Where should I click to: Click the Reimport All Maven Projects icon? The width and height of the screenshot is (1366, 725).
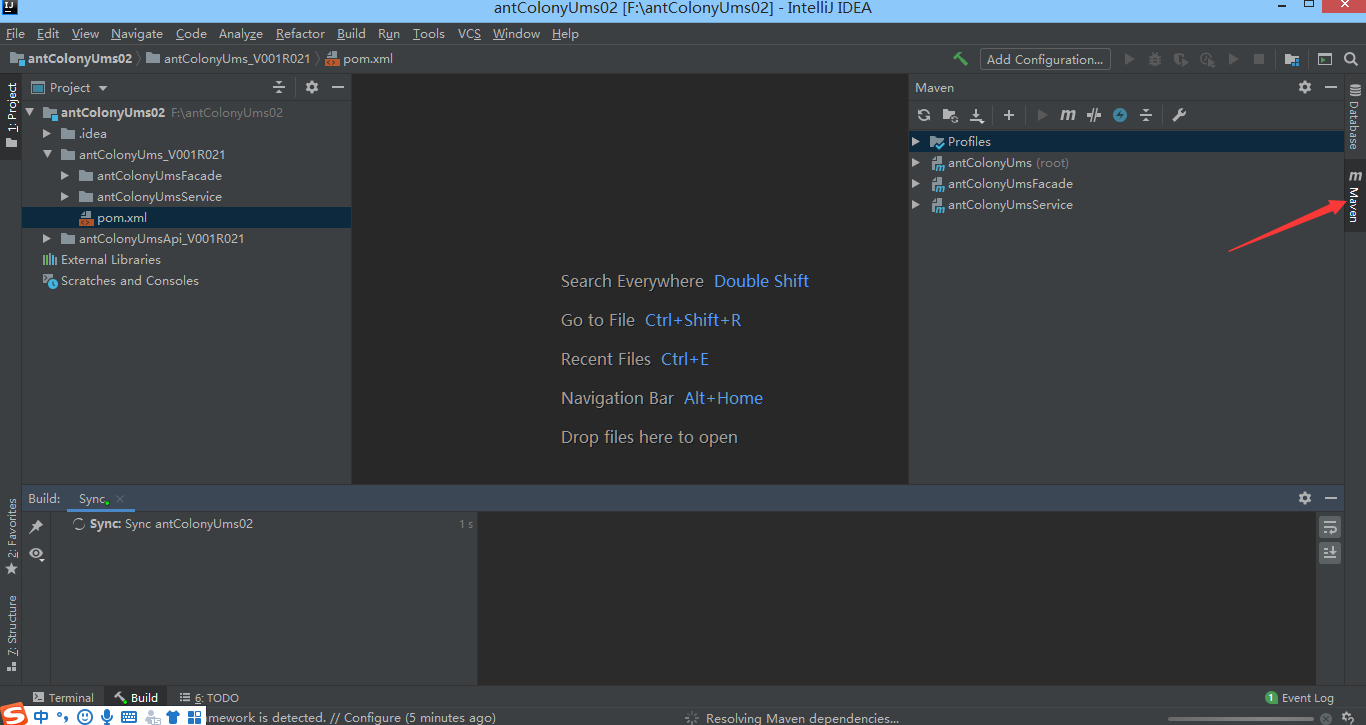(x=924, y=115)
